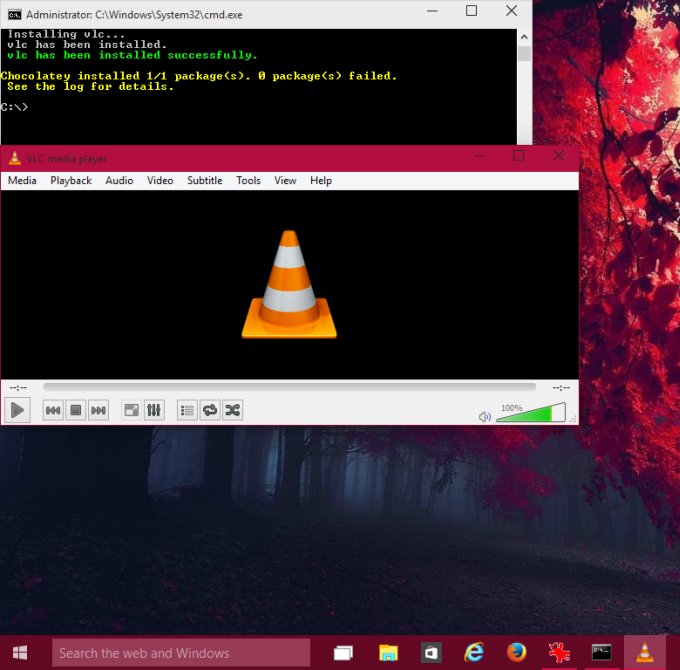Screen dimensions: 680x670
Task: Click elapsed time label in VLC
Action: click(x=18, y=387)
